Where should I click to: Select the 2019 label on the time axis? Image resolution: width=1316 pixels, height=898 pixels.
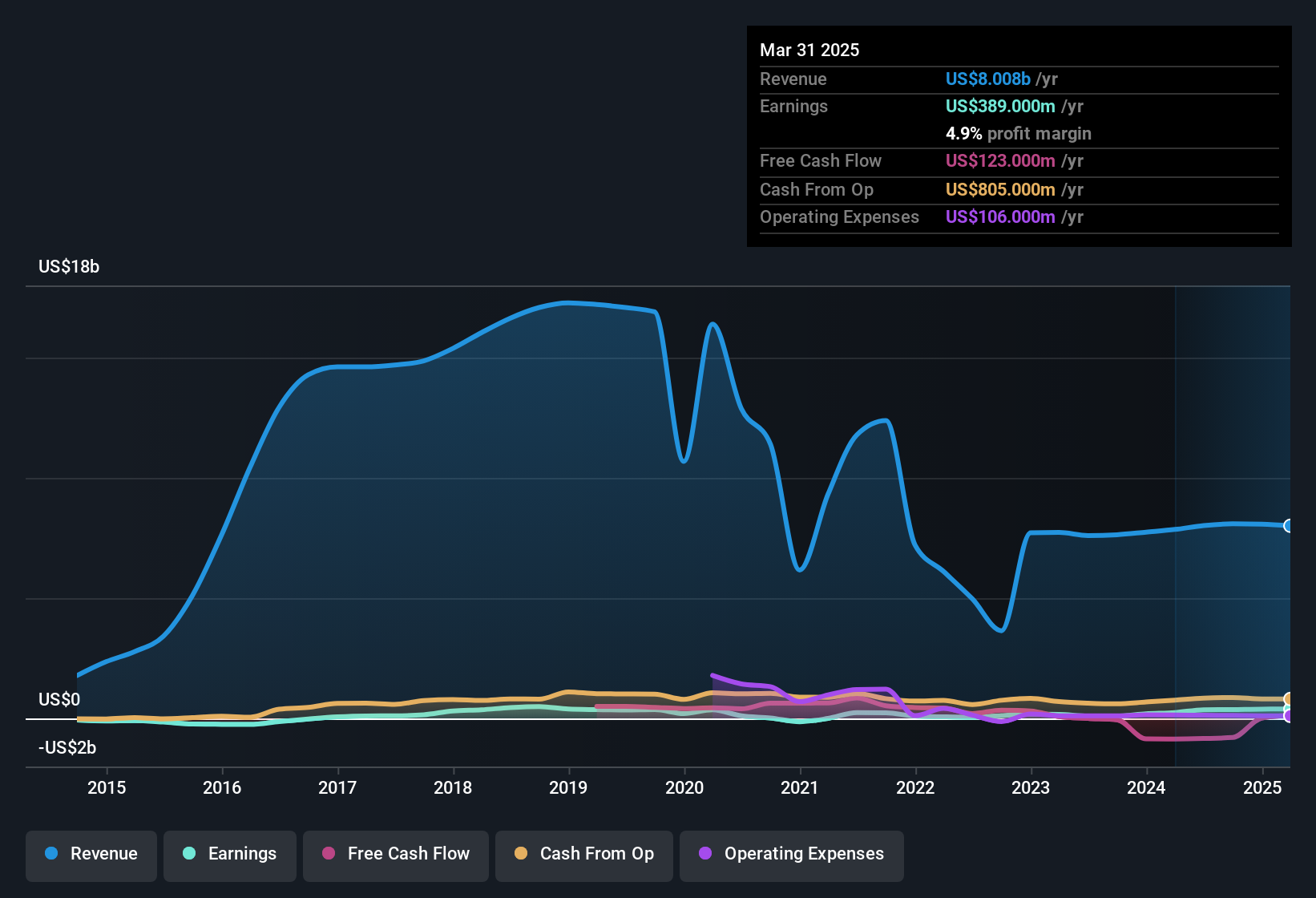[x=568, y=787]
